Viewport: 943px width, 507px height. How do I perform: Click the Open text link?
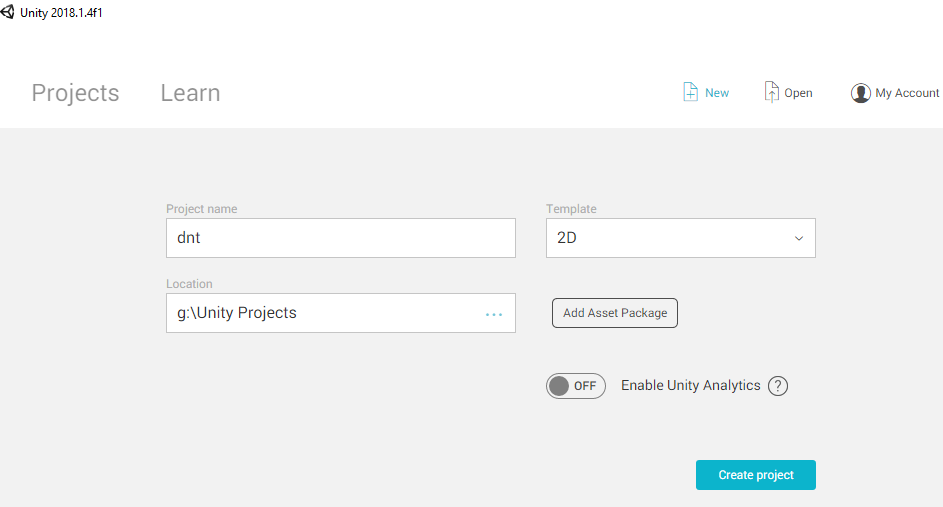[798, 93]
